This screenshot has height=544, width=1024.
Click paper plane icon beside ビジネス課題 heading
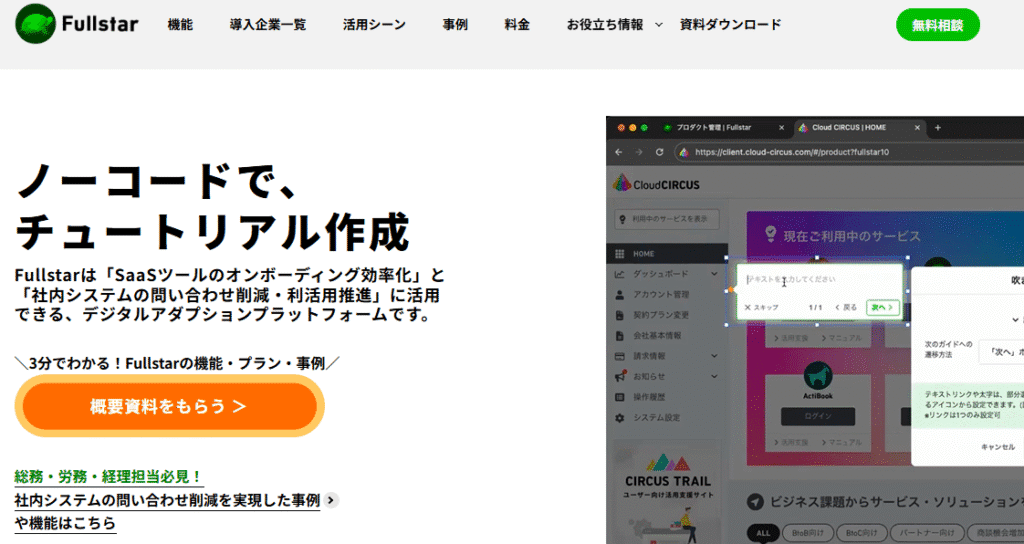pyautogui.click(x=756, y=502)
